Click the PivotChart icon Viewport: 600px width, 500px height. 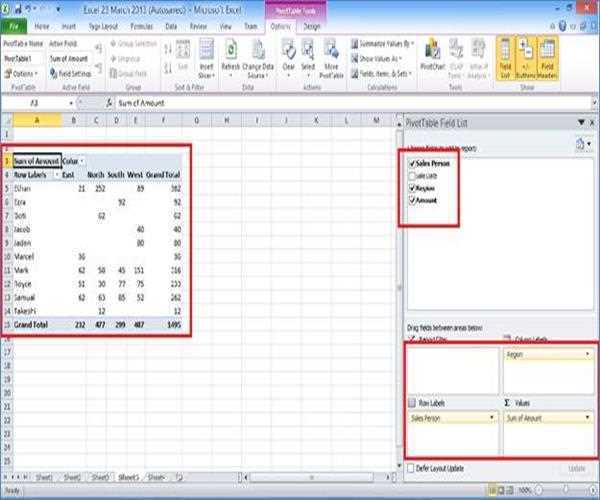click(x=431, y=54)
